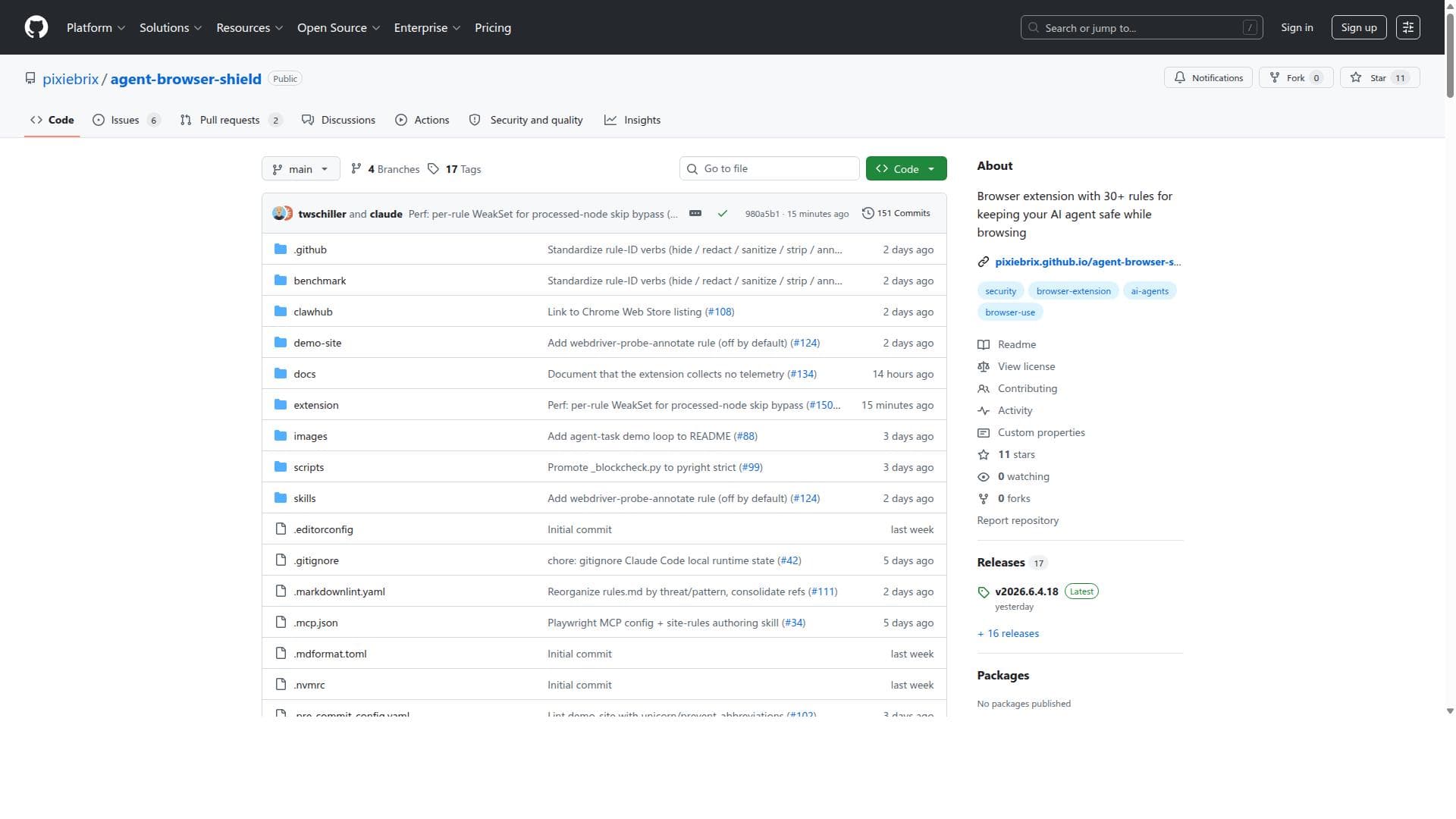Open the Insights tab
Screen dimensions: 1456x819
[632, 120]
